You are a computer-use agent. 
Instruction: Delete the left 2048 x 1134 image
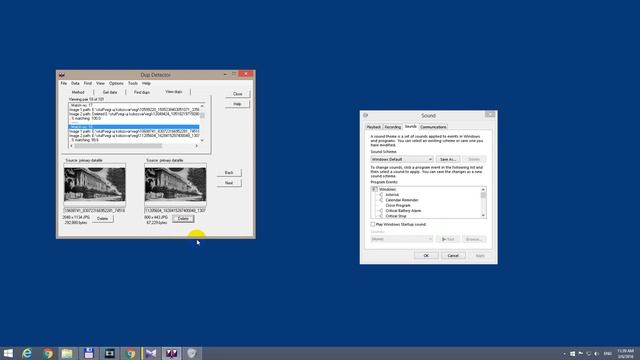(102, 219)
